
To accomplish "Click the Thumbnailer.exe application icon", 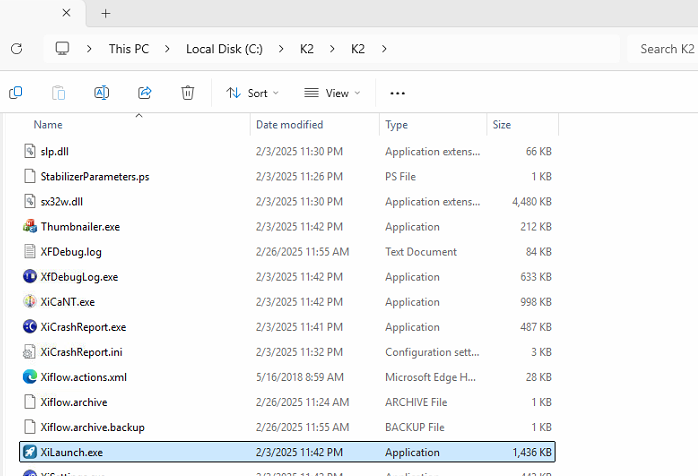I will pyautogui.click(x=30, y=226).
